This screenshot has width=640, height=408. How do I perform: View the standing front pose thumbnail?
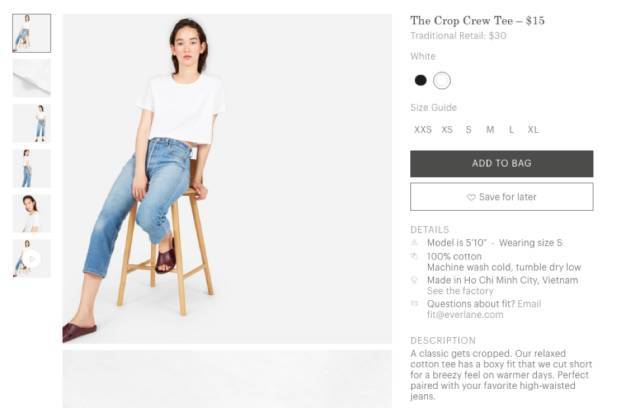pos(31,123)
